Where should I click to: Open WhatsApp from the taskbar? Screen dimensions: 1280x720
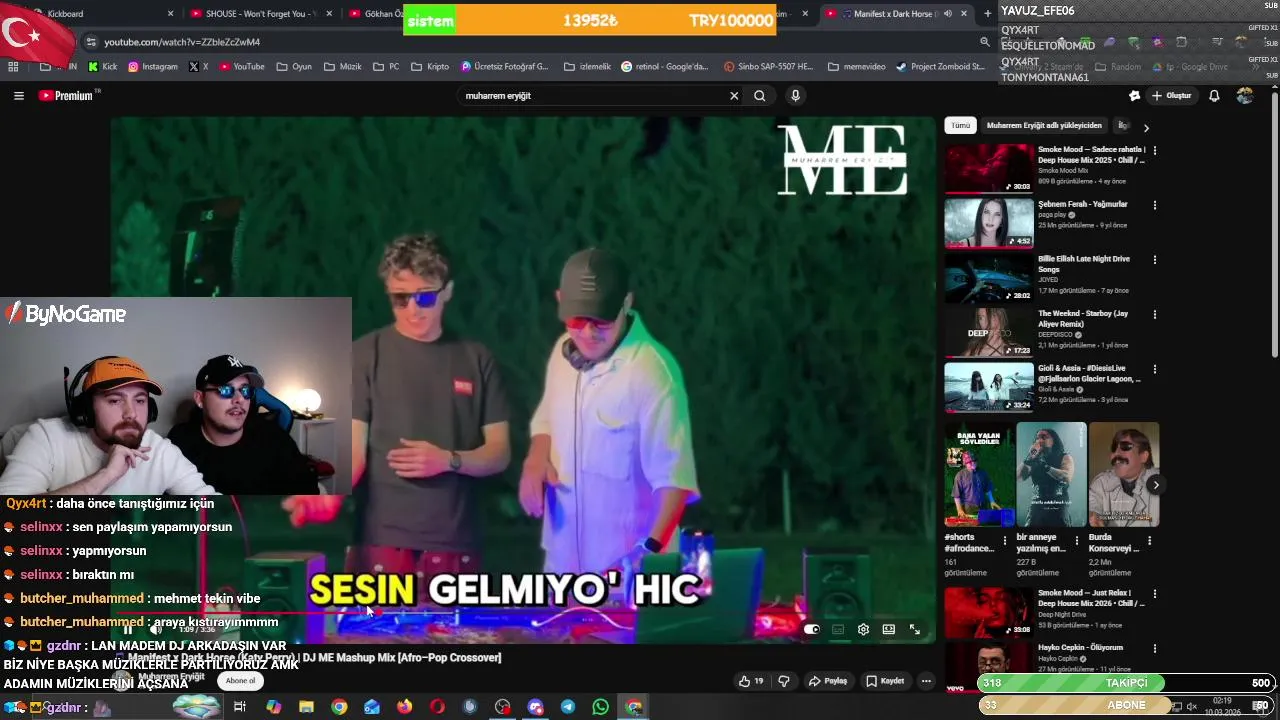click(x=600, y=707)
